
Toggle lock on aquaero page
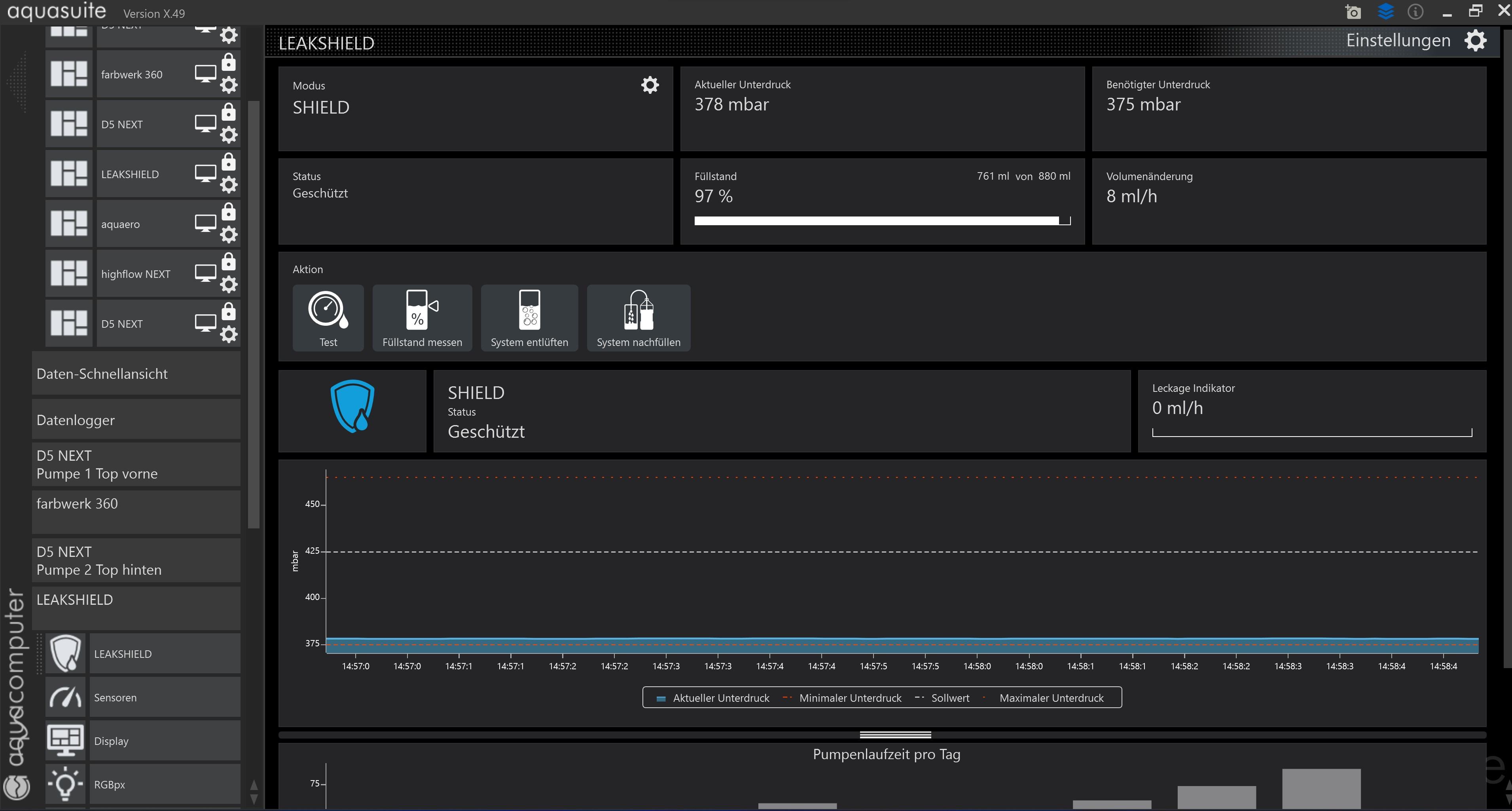228,211
